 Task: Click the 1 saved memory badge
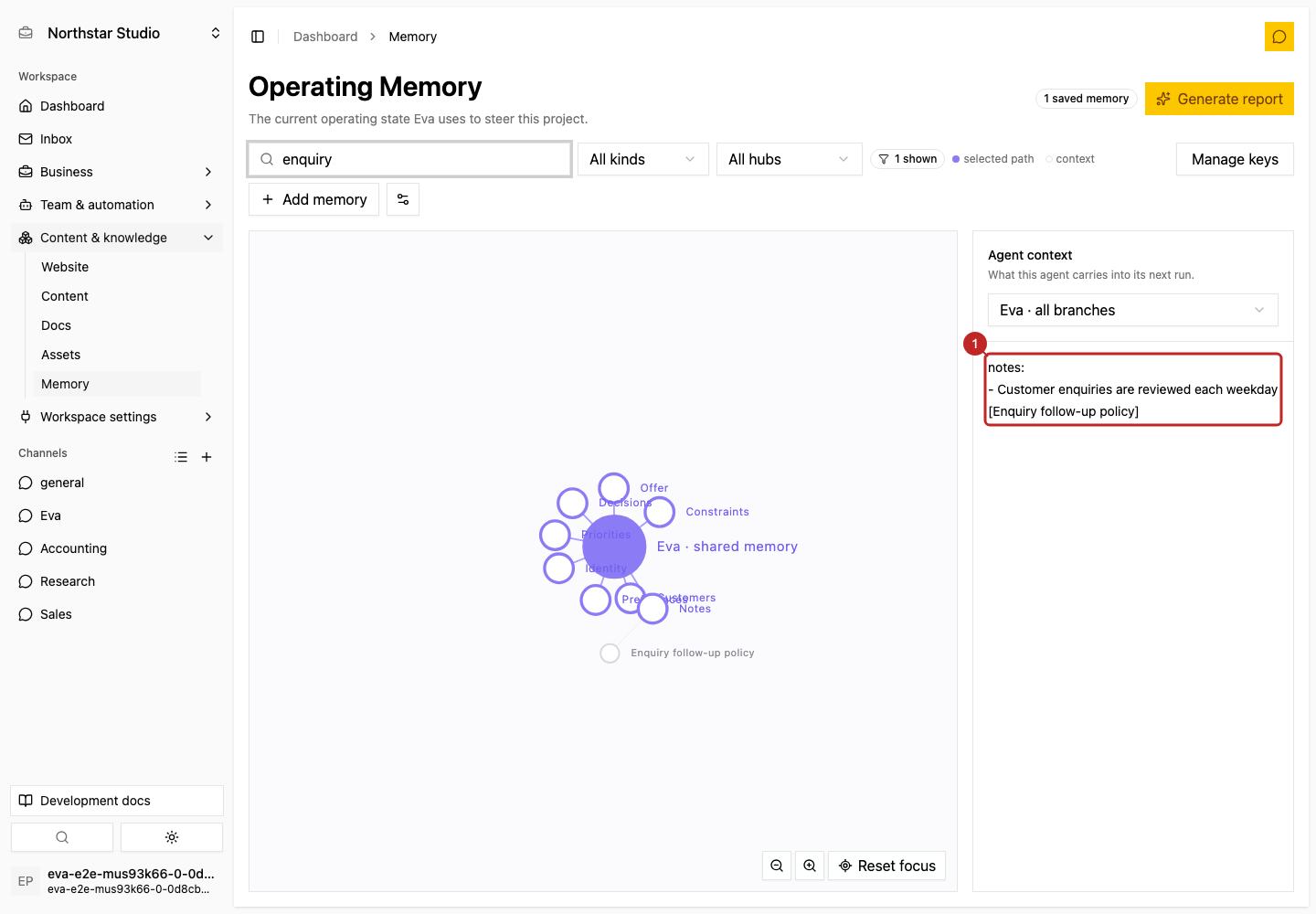[1086, 99]
